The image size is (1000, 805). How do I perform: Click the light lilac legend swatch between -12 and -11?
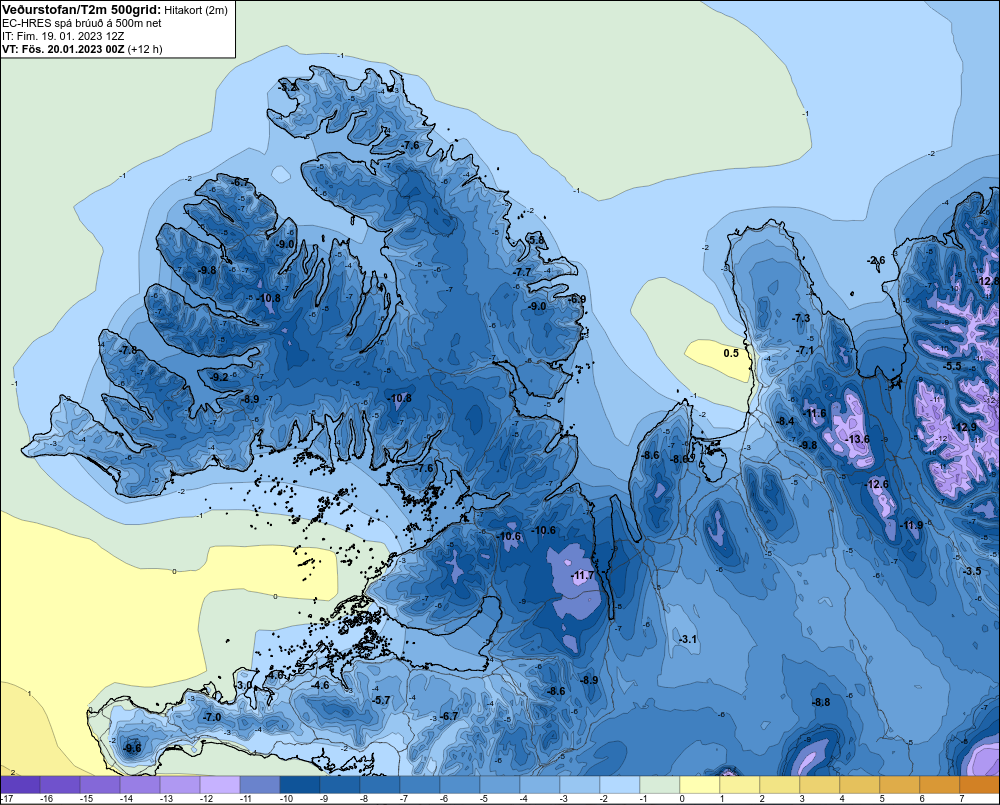pos(220,785)
